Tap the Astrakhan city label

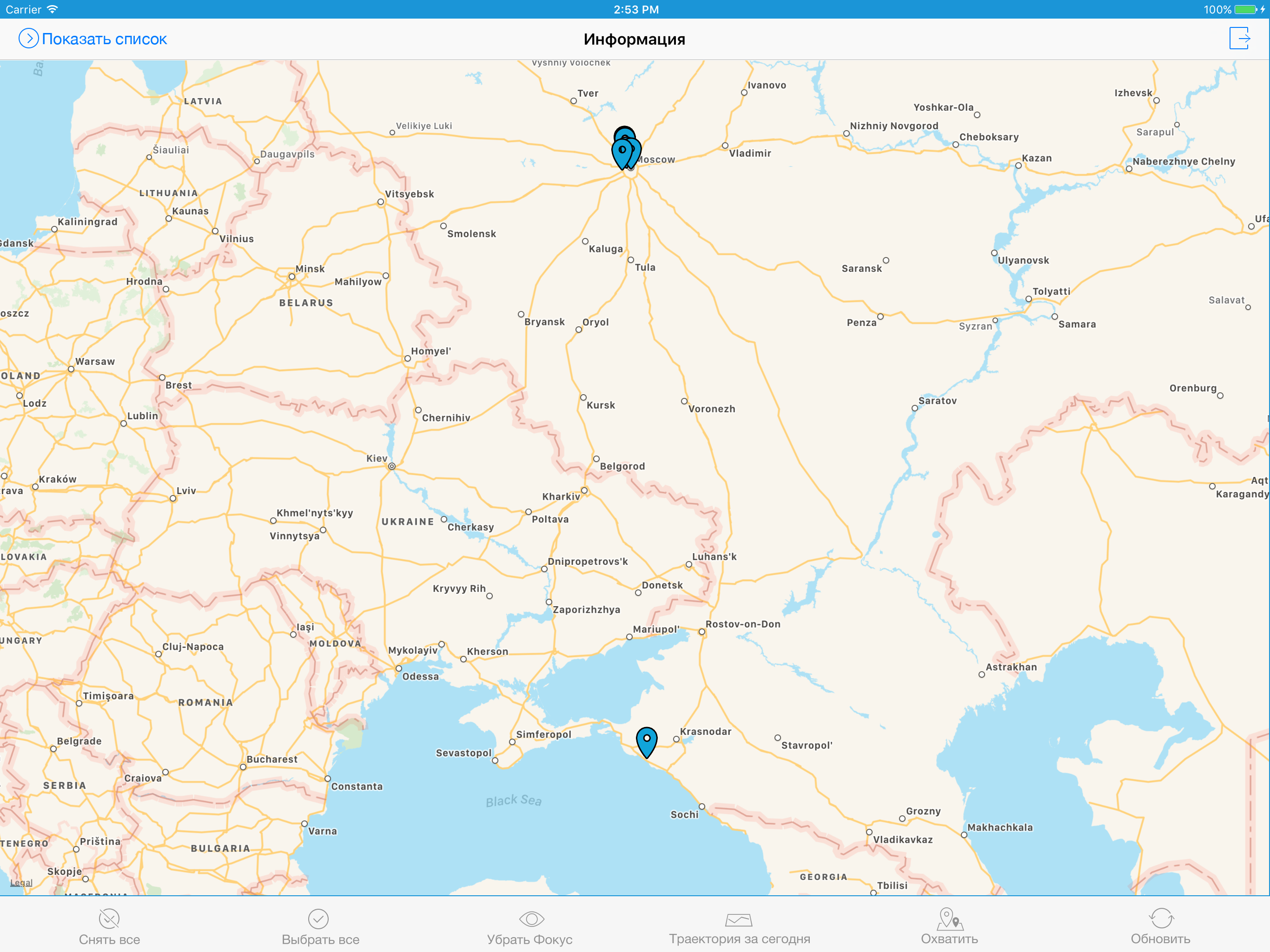[1011, 667]
